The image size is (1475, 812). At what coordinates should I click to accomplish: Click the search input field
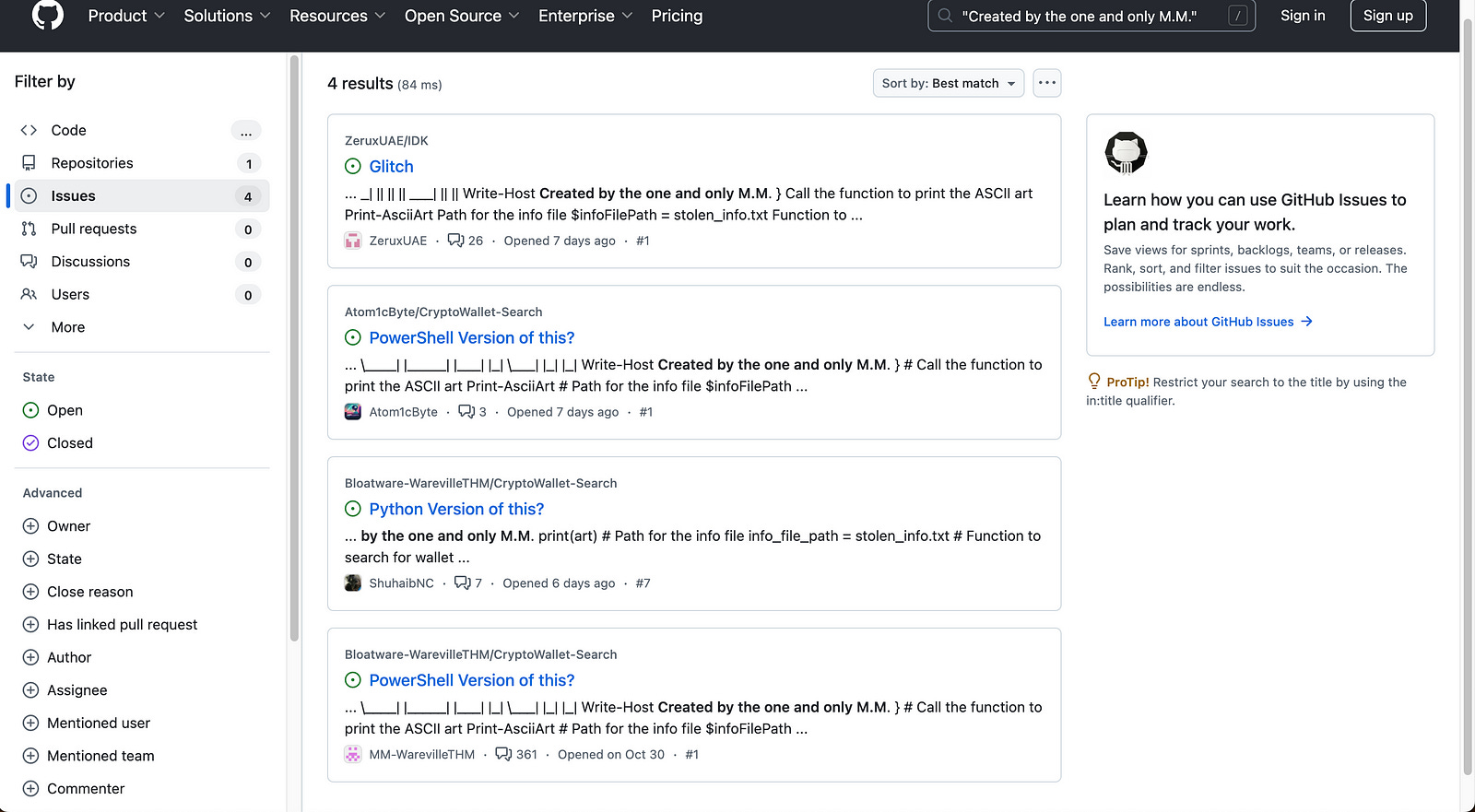(1091, 16)
